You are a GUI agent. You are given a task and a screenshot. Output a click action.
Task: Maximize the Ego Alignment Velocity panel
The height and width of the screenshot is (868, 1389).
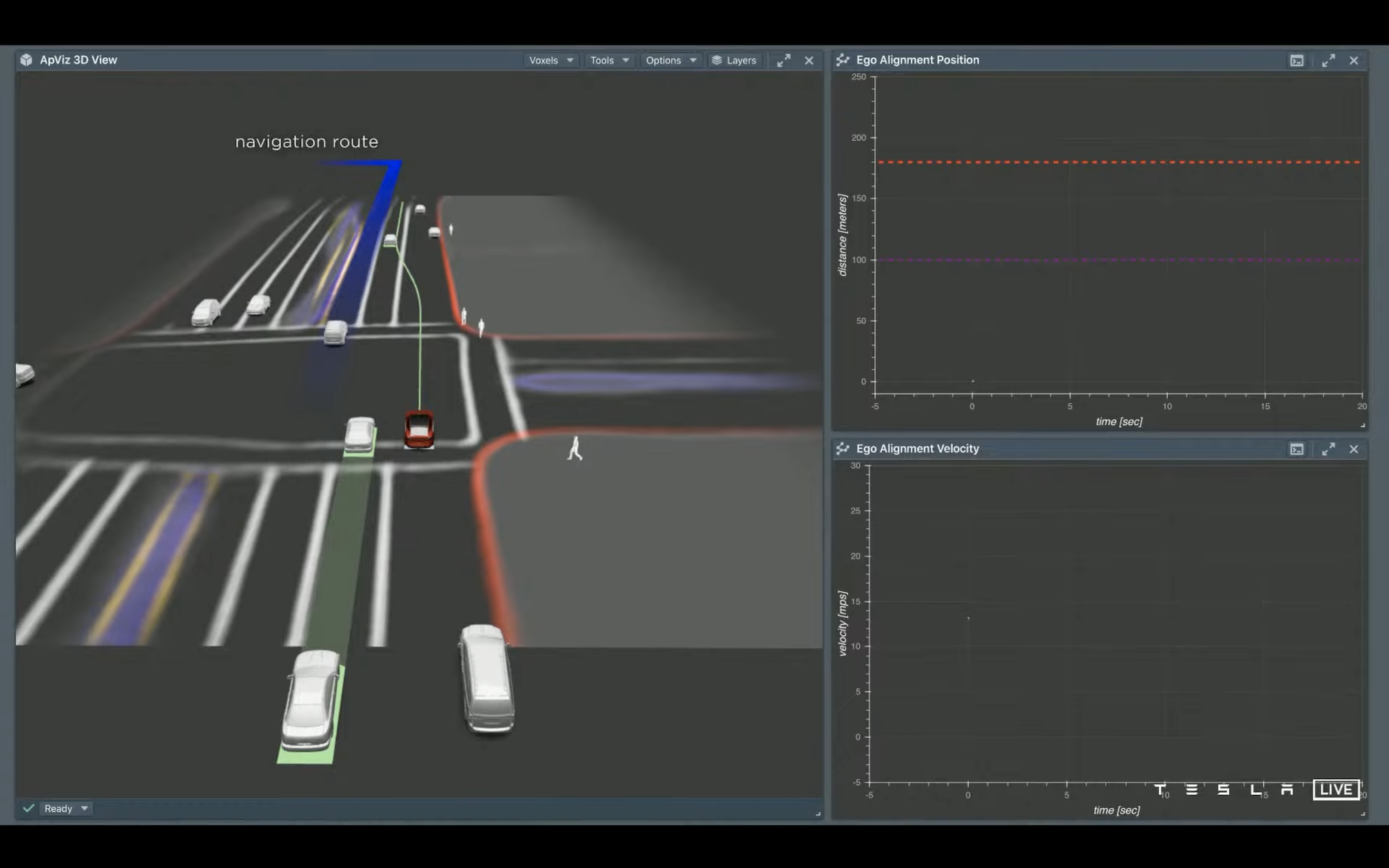coord(1328,449)
